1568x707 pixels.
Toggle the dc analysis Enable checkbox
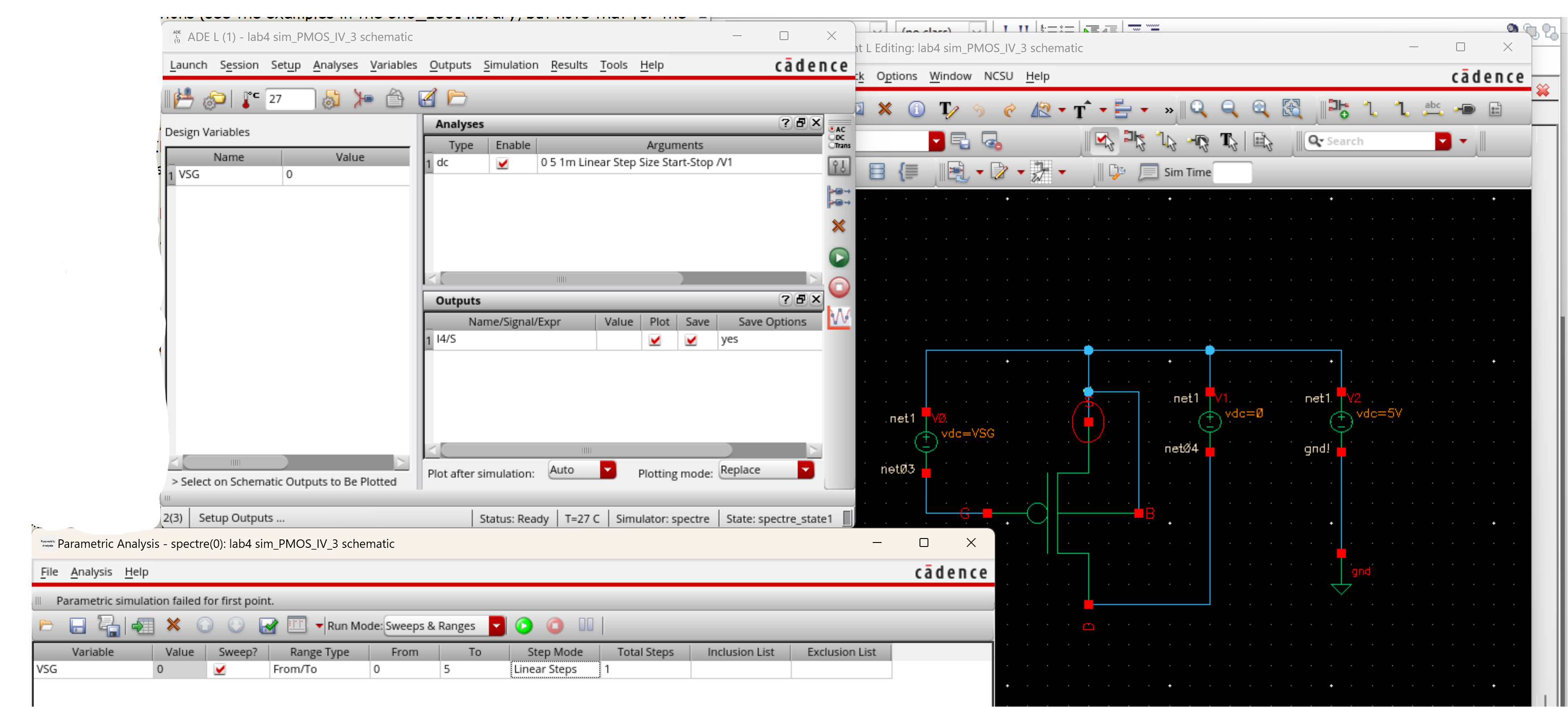[x=502, y=163]
